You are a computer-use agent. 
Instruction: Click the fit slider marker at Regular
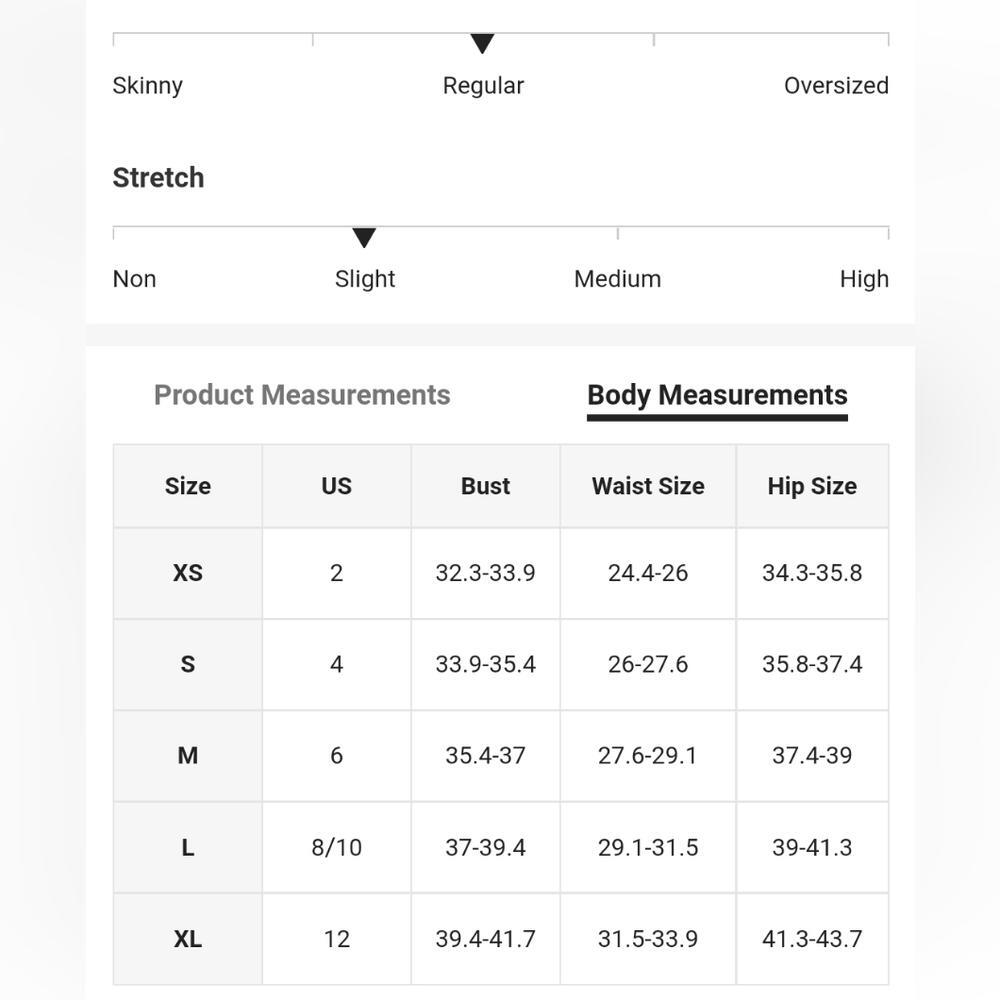[483, 44]
